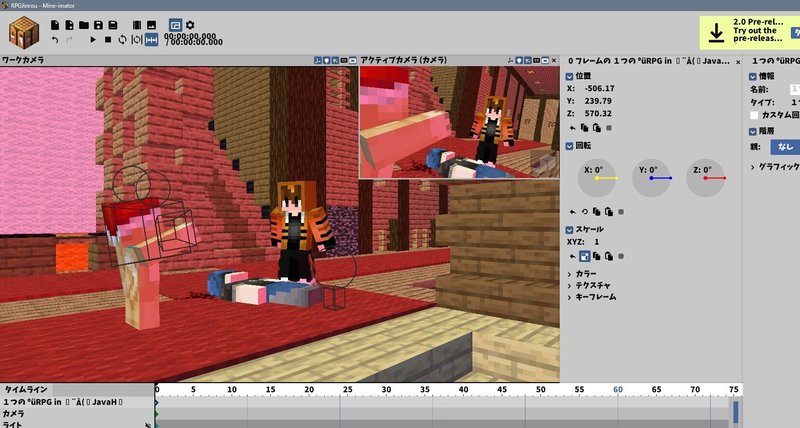Toggle work camera particles icon
800x428 pixels.
335,60
